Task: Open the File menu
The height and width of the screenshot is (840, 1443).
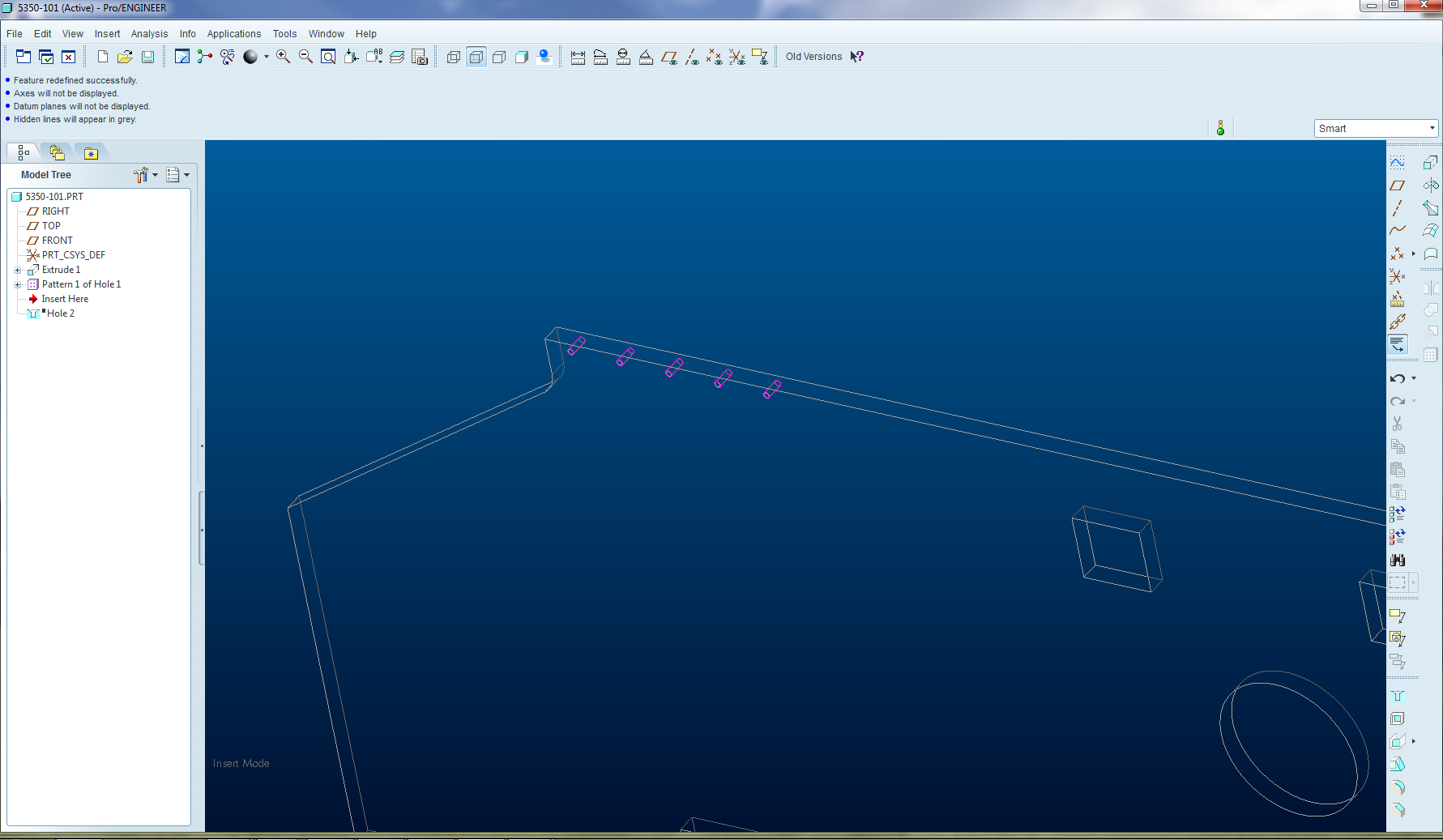Action: 15,34
